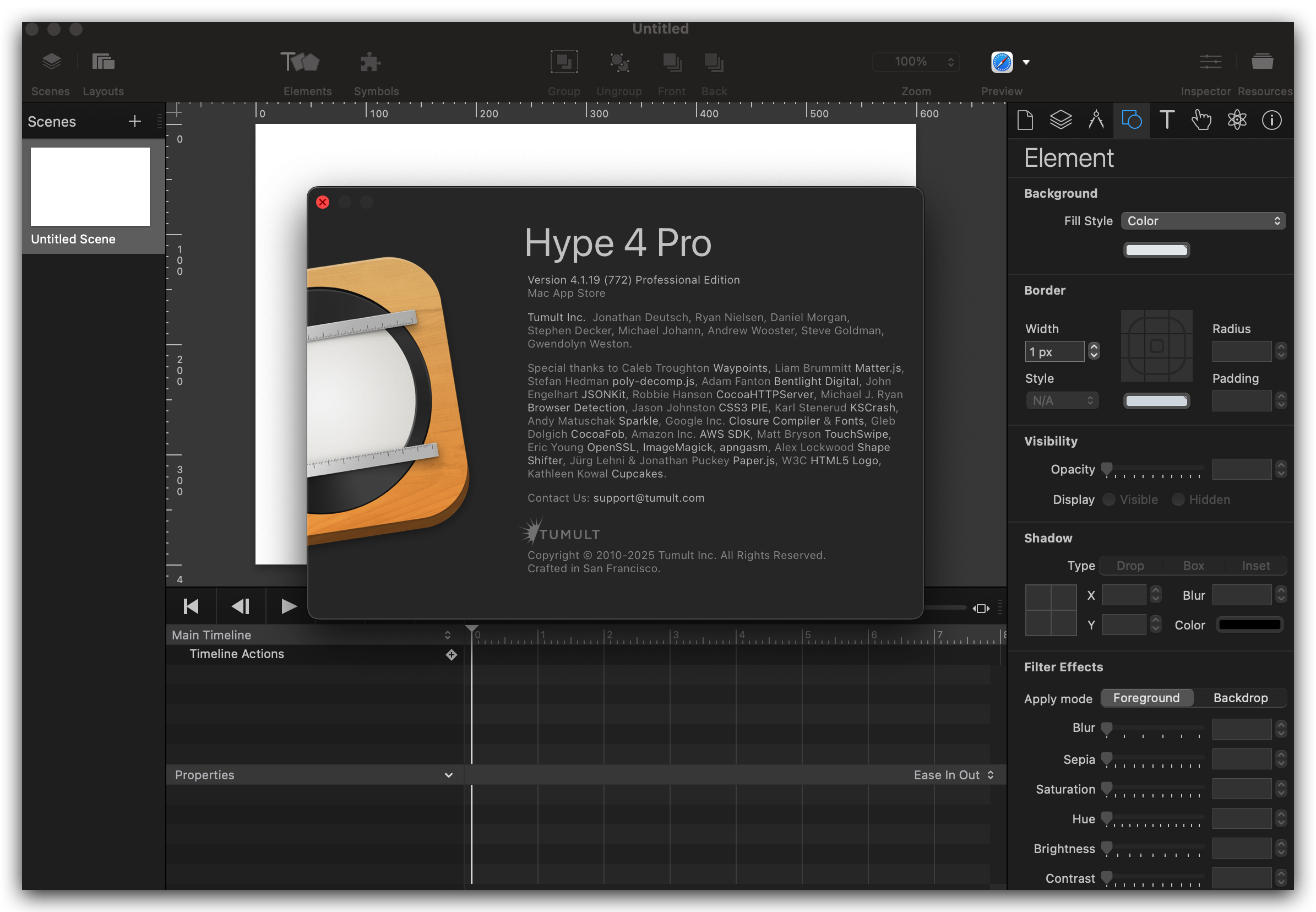Image resolution: width=1316 pixels, height=912 pixels.
Task: Open the Actions inspector hand icon
Action: pyautogui.click(x=1202, y=120)
